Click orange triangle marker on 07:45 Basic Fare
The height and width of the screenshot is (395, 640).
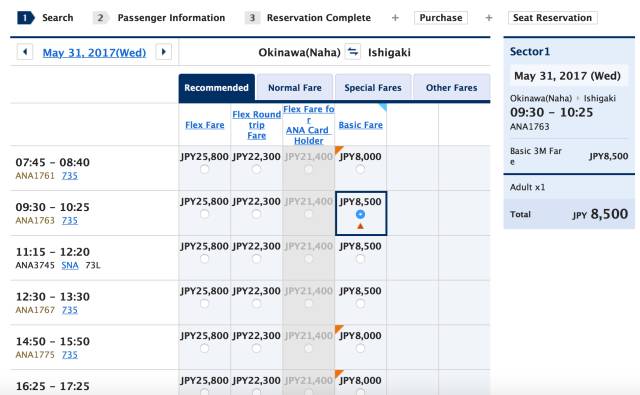(x=338, y=150)
